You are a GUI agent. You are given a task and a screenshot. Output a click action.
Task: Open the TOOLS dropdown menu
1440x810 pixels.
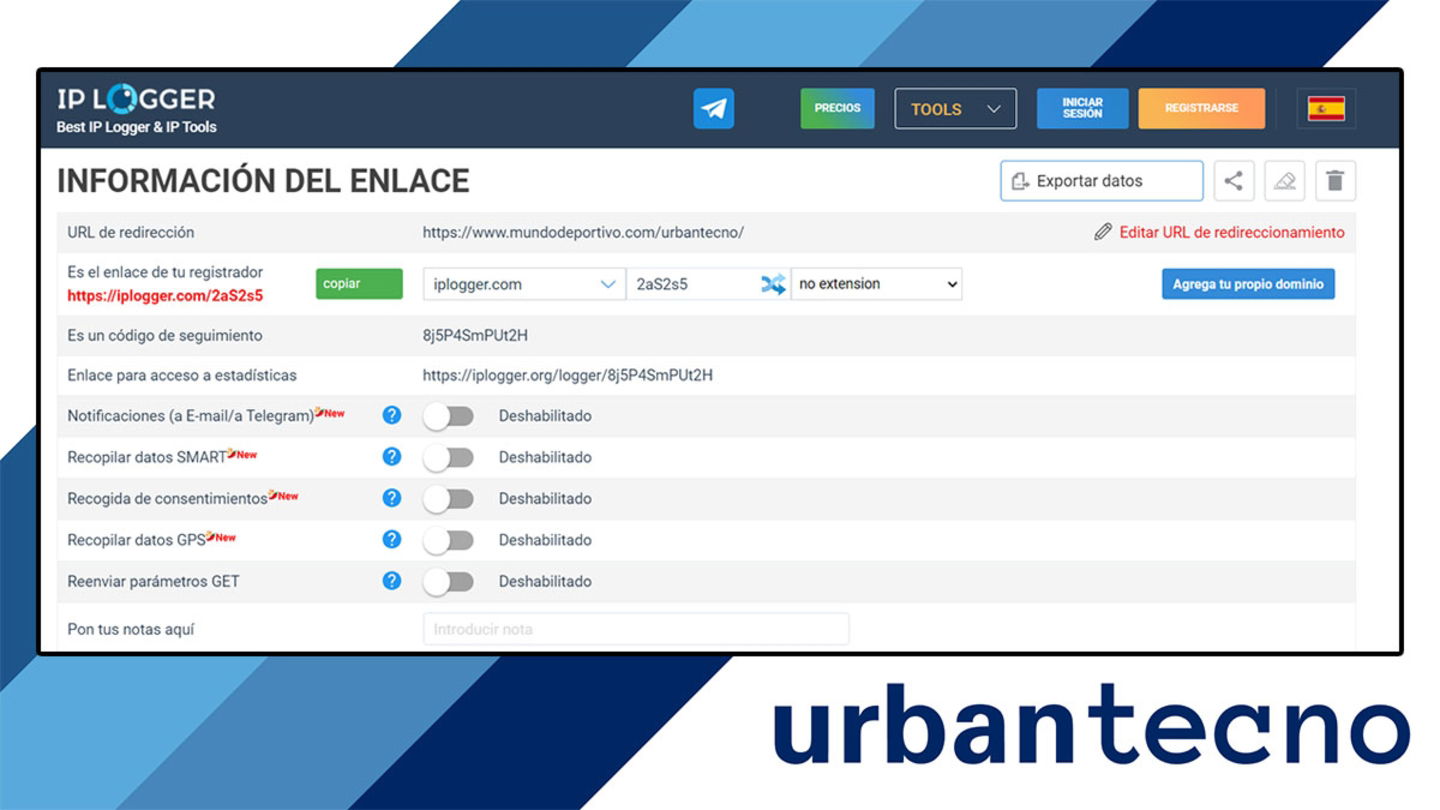pyautogui.click(x=955, y=109)
